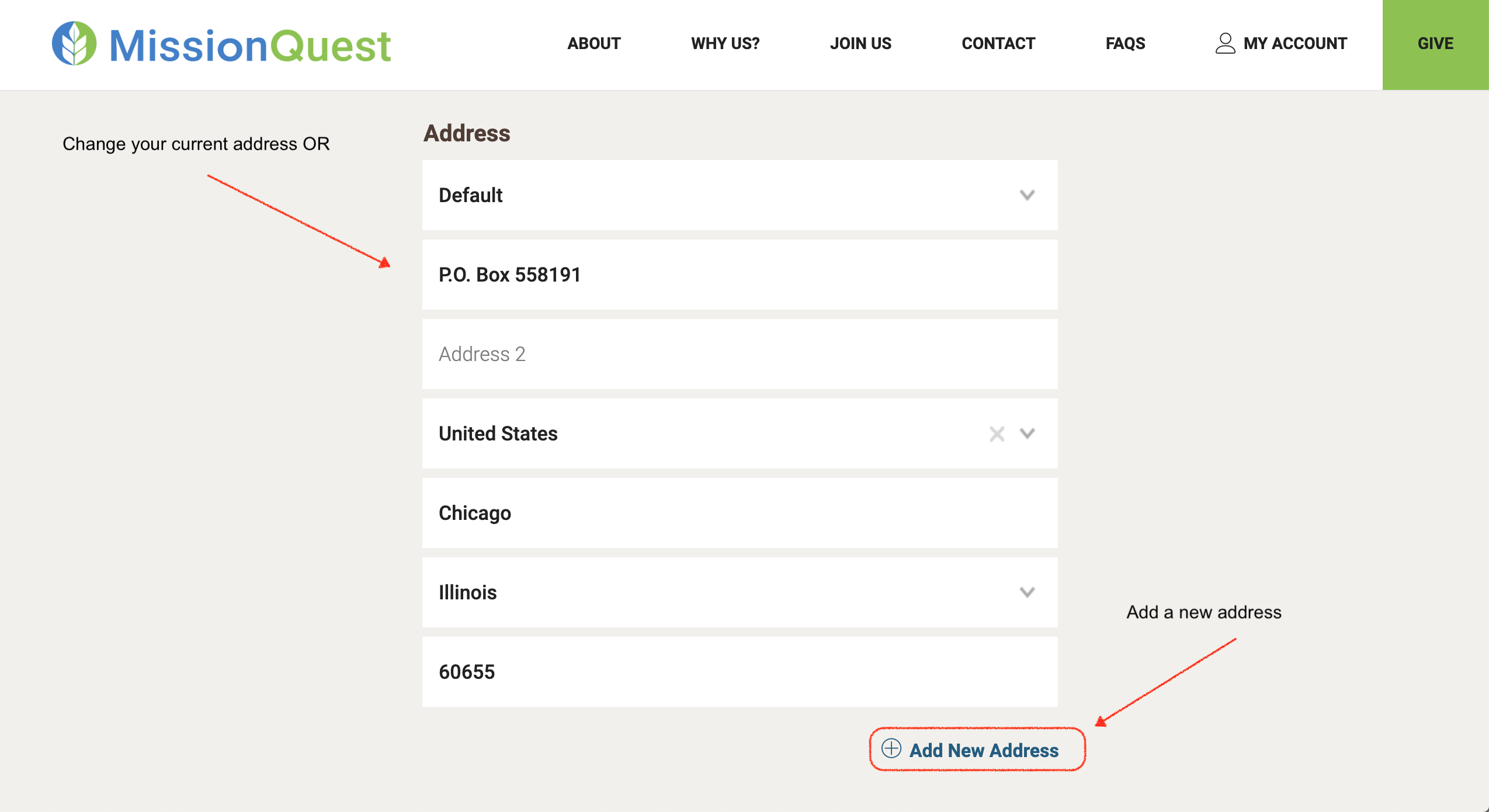Viewport: 1489px width, 812px height.
Task: Click the Add New Address link
Action: pos(984,750)
